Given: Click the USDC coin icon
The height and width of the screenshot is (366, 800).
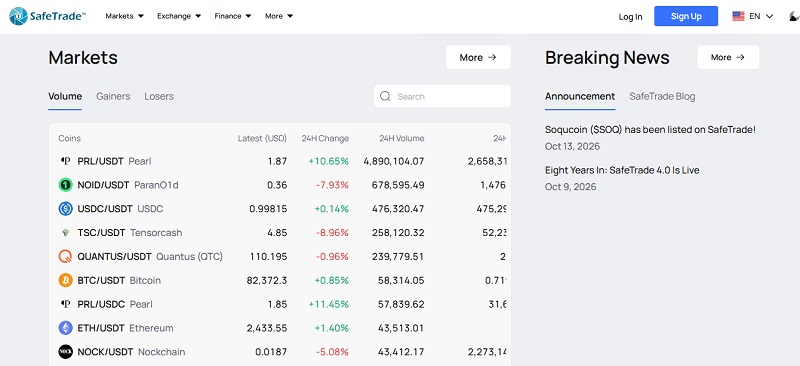Looking at the screenshot, I should pyautogui.click(x=65, y=209).
